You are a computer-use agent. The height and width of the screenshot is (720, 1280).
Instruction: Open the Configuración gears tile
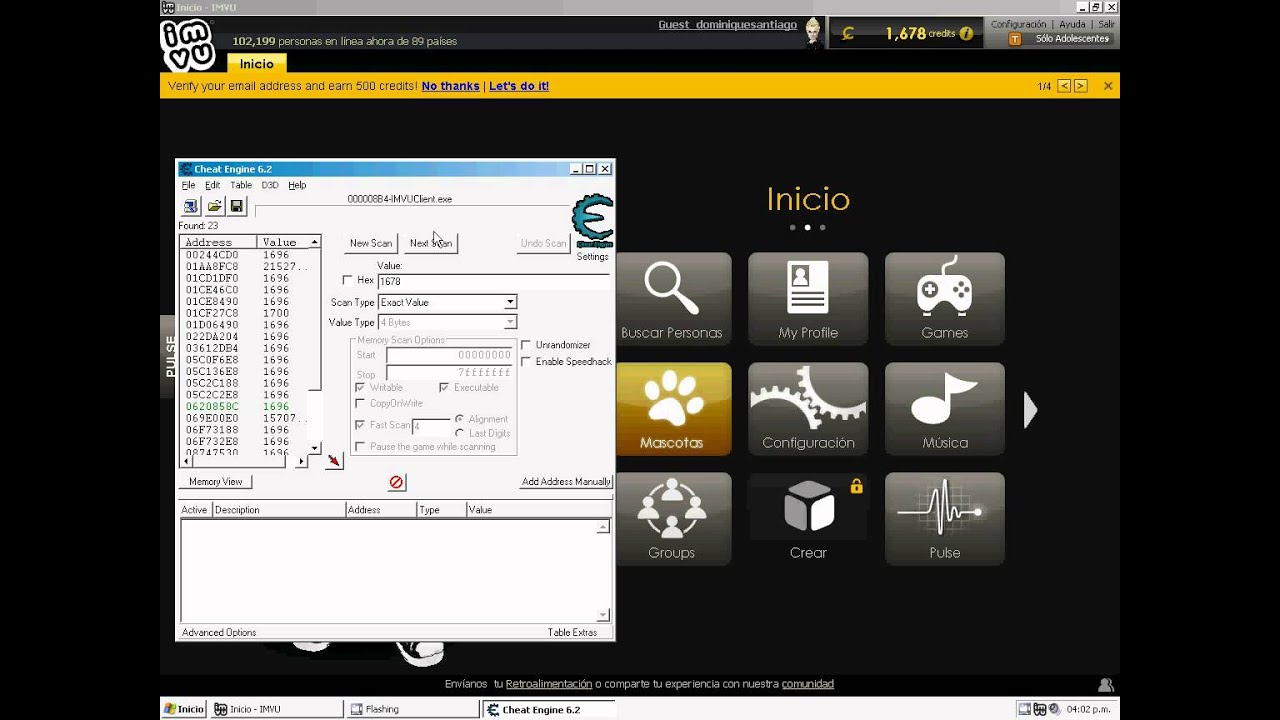(808, 409)
